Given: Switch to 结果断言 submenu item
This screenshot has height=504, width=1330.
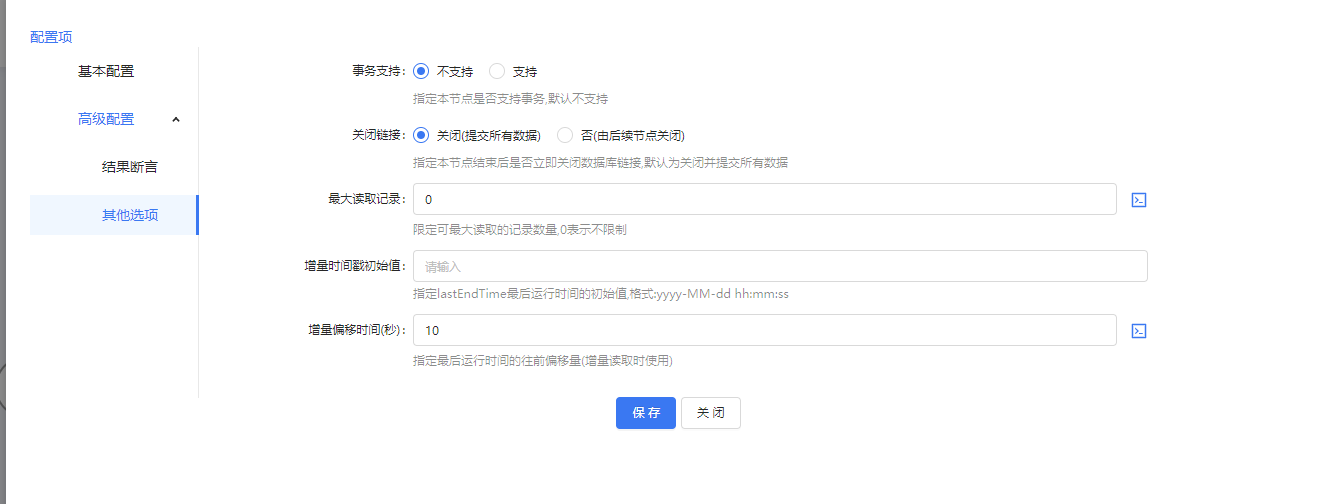Looking at the screenshot, I should [x=129, y=167].
